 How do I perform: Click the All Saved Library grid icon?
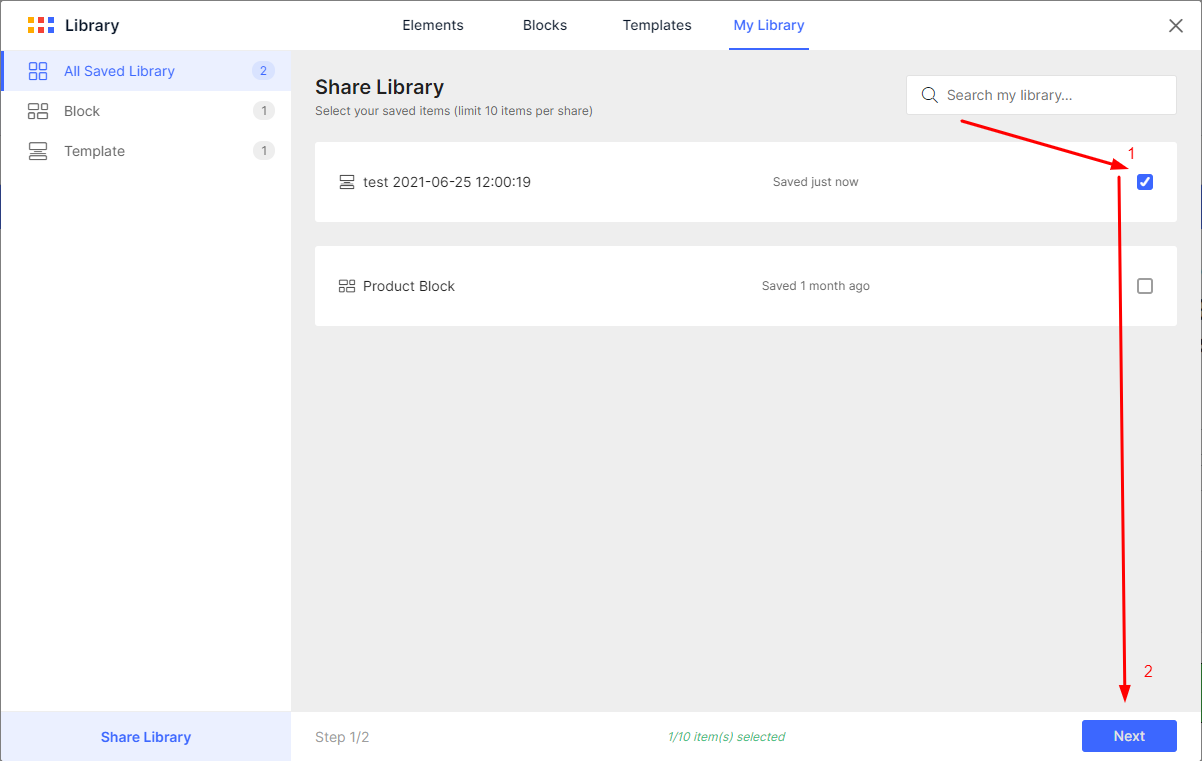pos(38,71)
